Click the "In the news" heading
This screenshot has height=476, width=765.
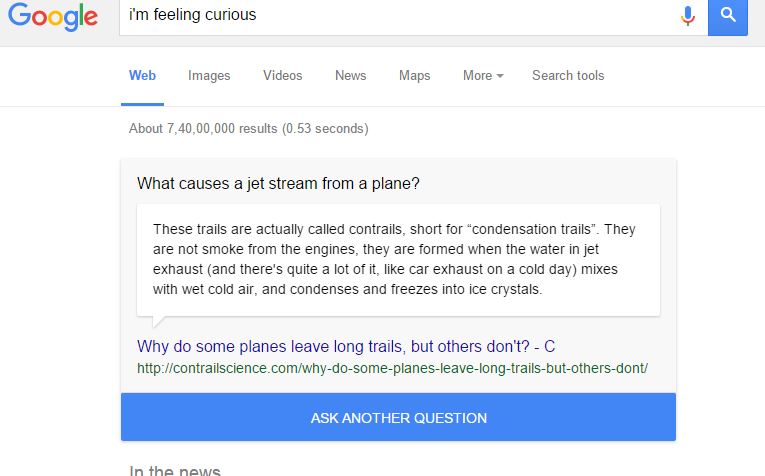(175, 471)
